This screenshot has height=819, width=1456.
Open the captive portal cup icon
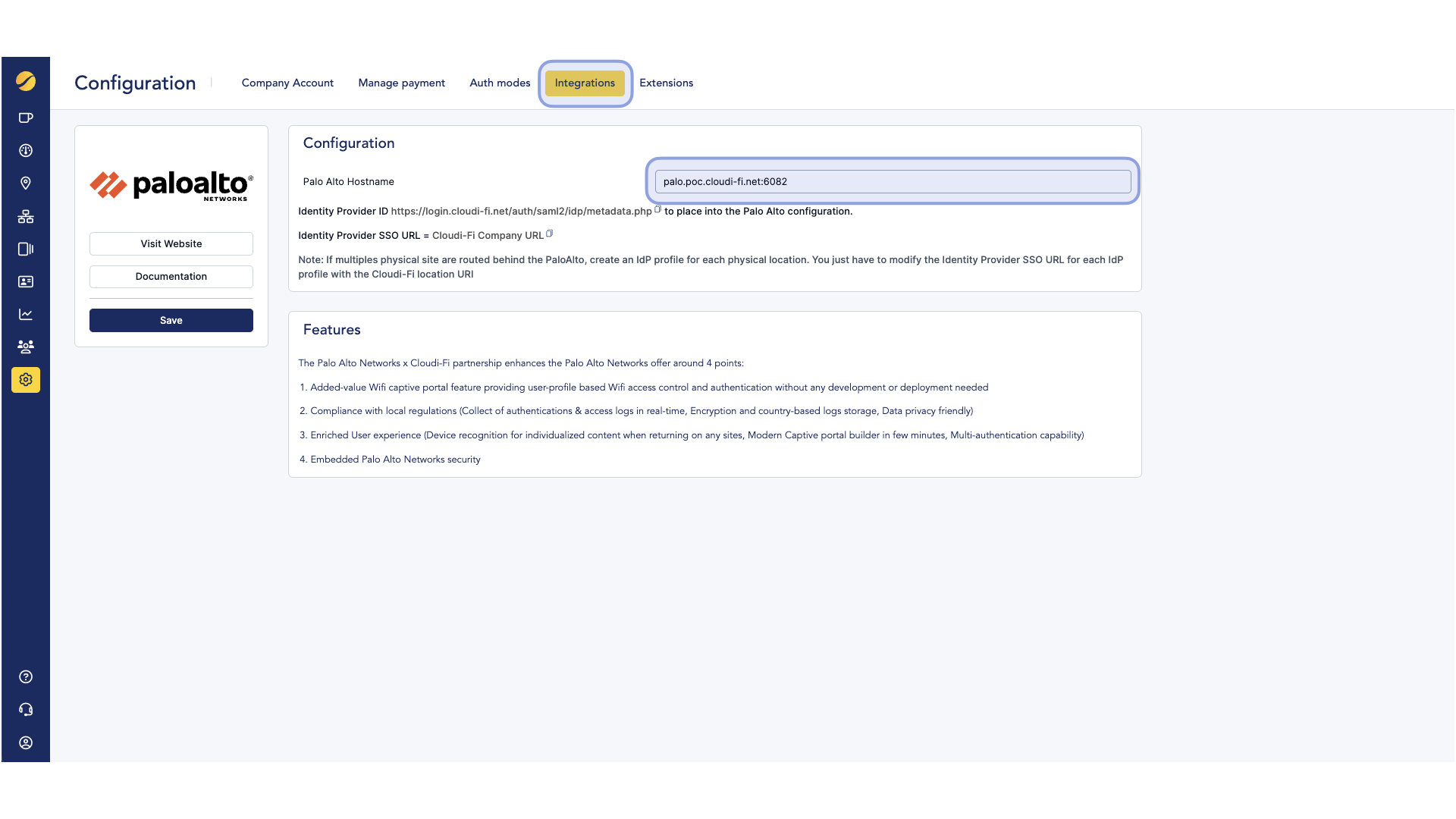[x=26, y=118]
